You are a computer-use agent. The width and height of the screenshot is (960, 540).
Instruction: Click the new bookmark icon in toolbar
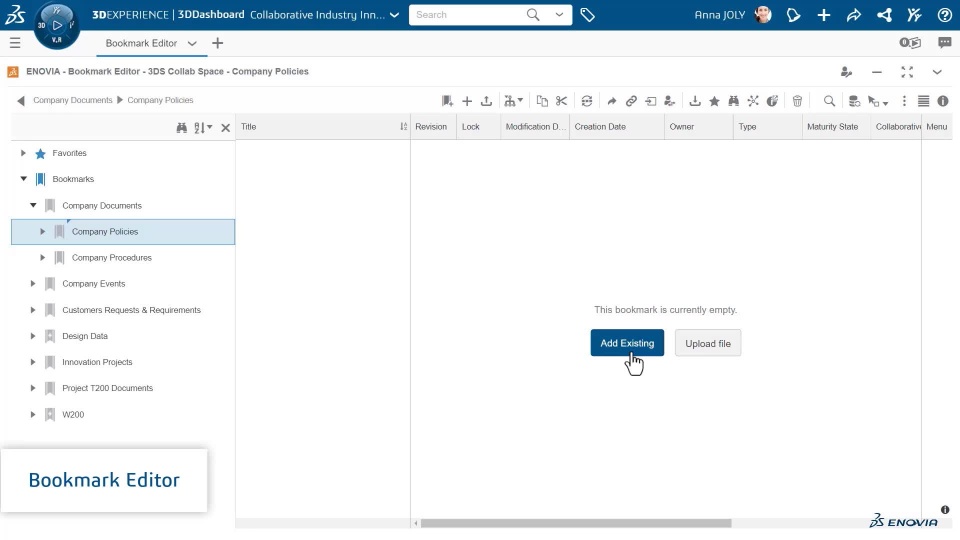tap(447, 101)
